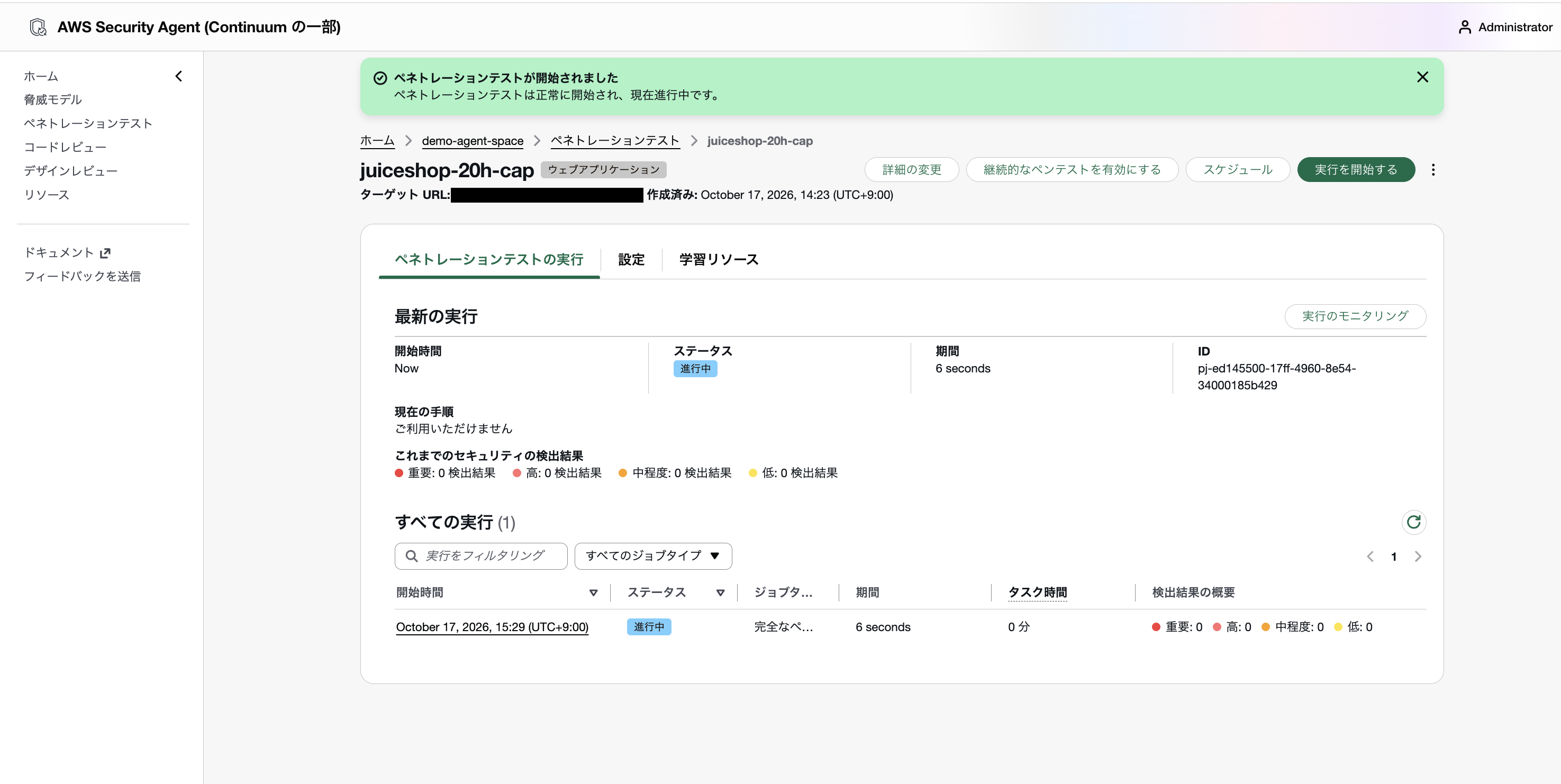Click the run ID pj-ed145500 text
The image size is (1561, 784).
point(1276,377)
